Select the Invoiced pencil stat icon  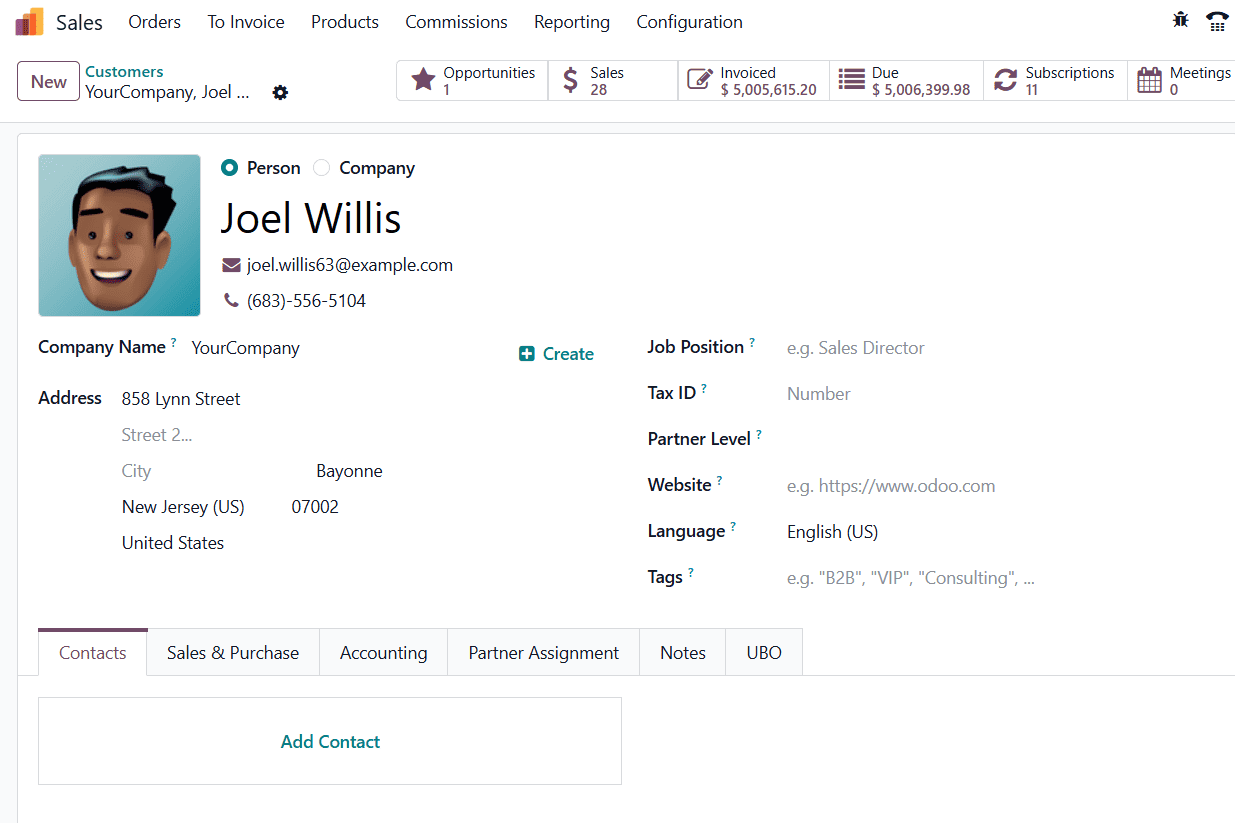[x=700, y=79]
